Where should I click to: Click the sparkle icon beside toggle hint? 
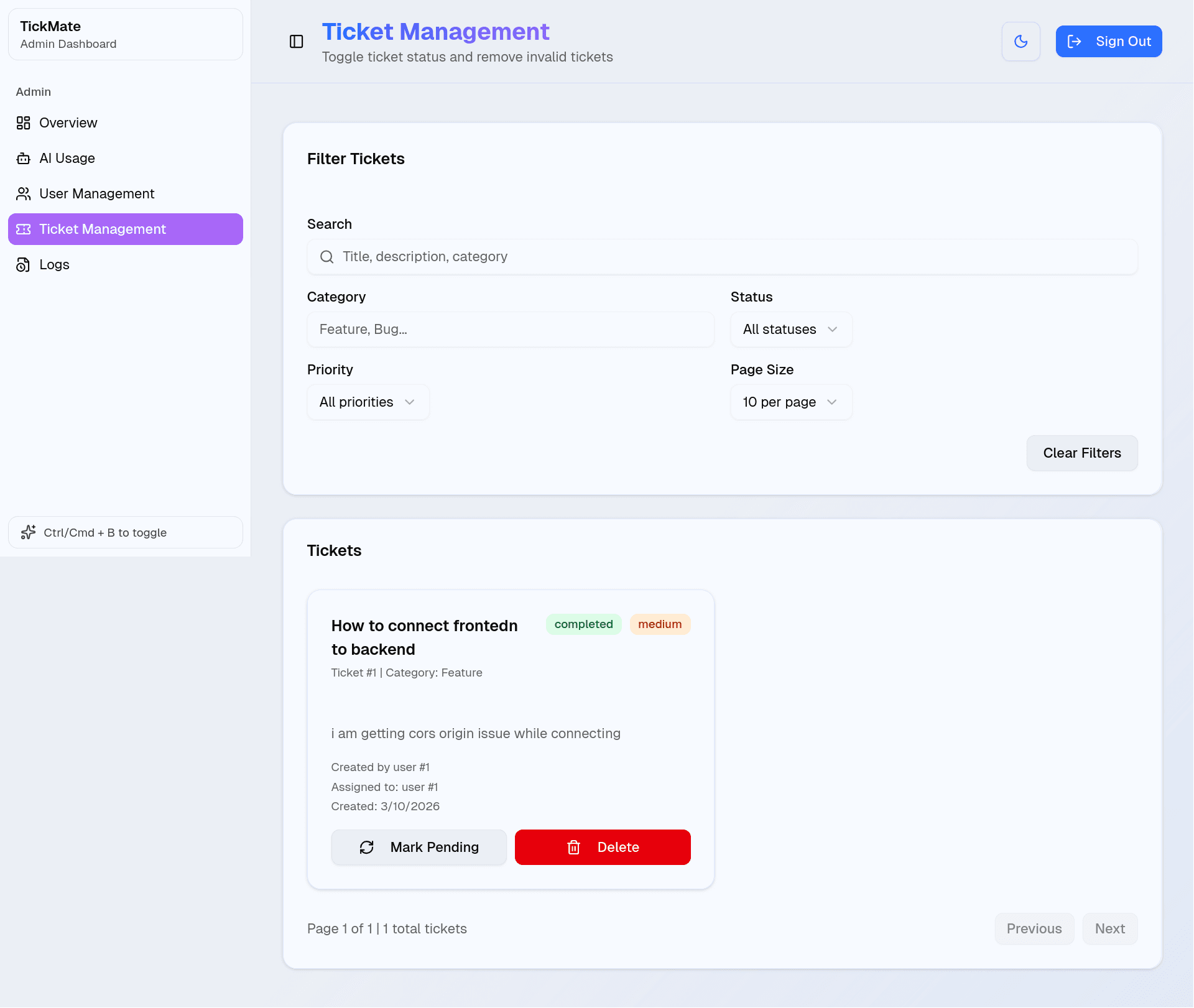[29, 533]
